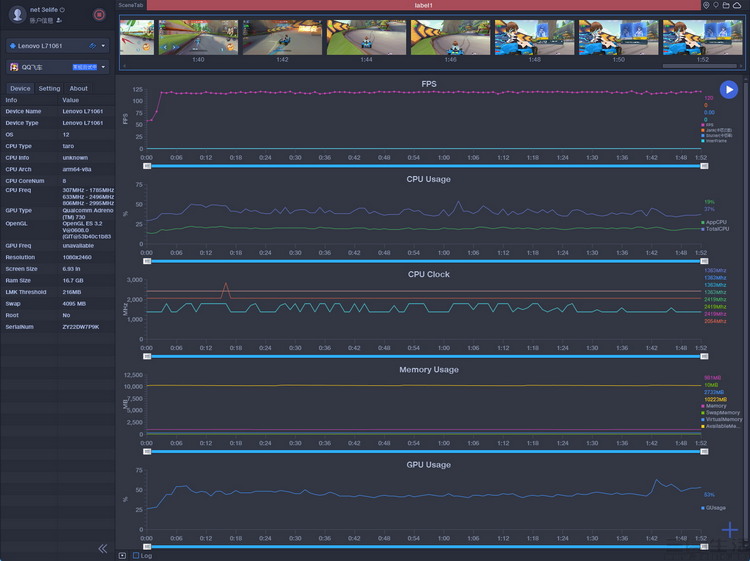This screenshot has width=750, height=561.
Task: Select the SerialNum value ZY22DW7P9K
Action: (x=81, y=327)
